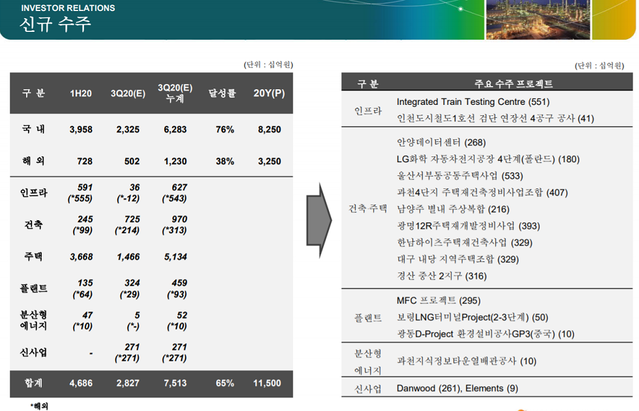Click the *해외 footnote text
Viewport: 639px width, 411px height.
tap(39, 405)
